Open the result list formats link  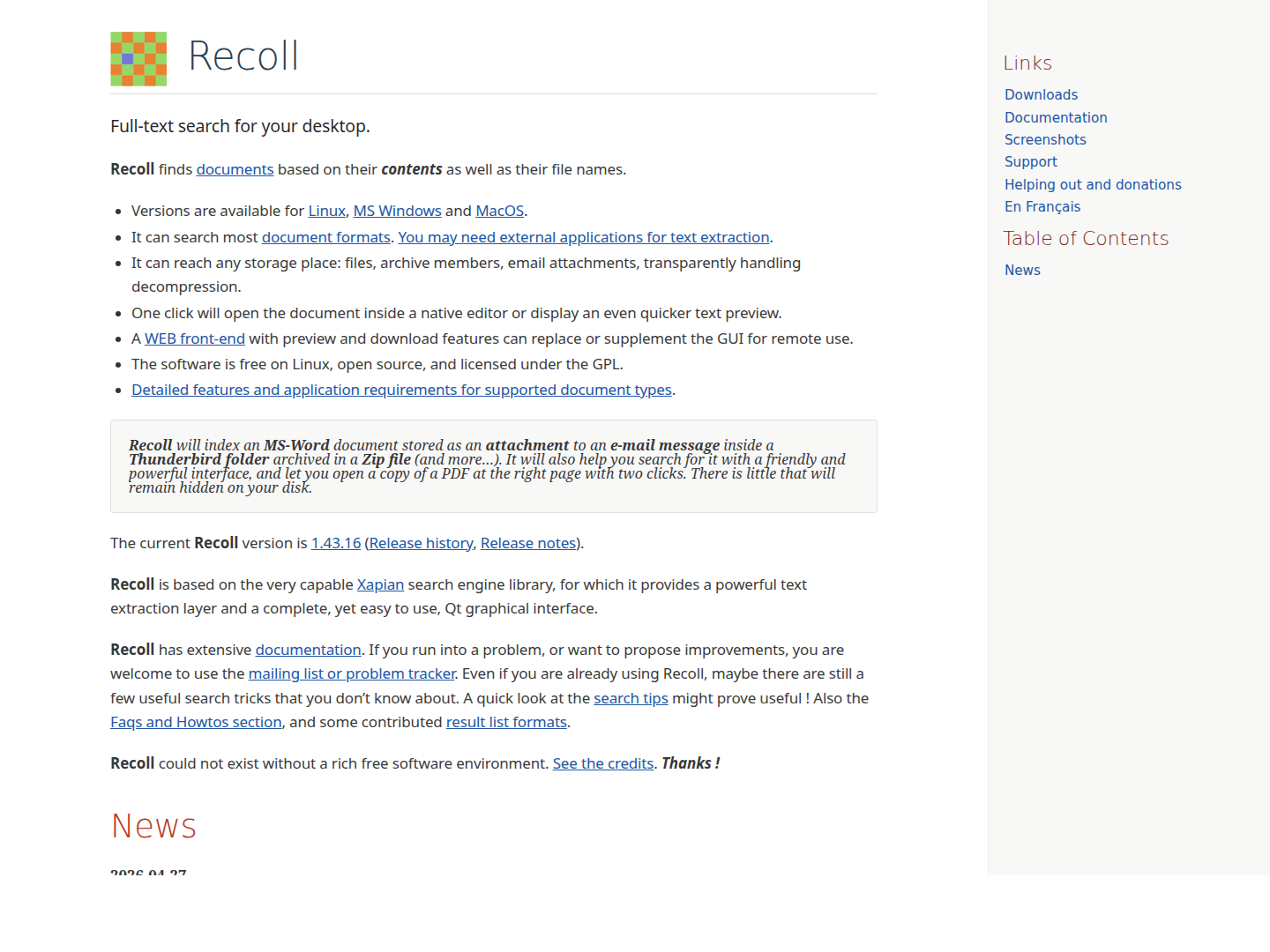(x=506, y=722)
